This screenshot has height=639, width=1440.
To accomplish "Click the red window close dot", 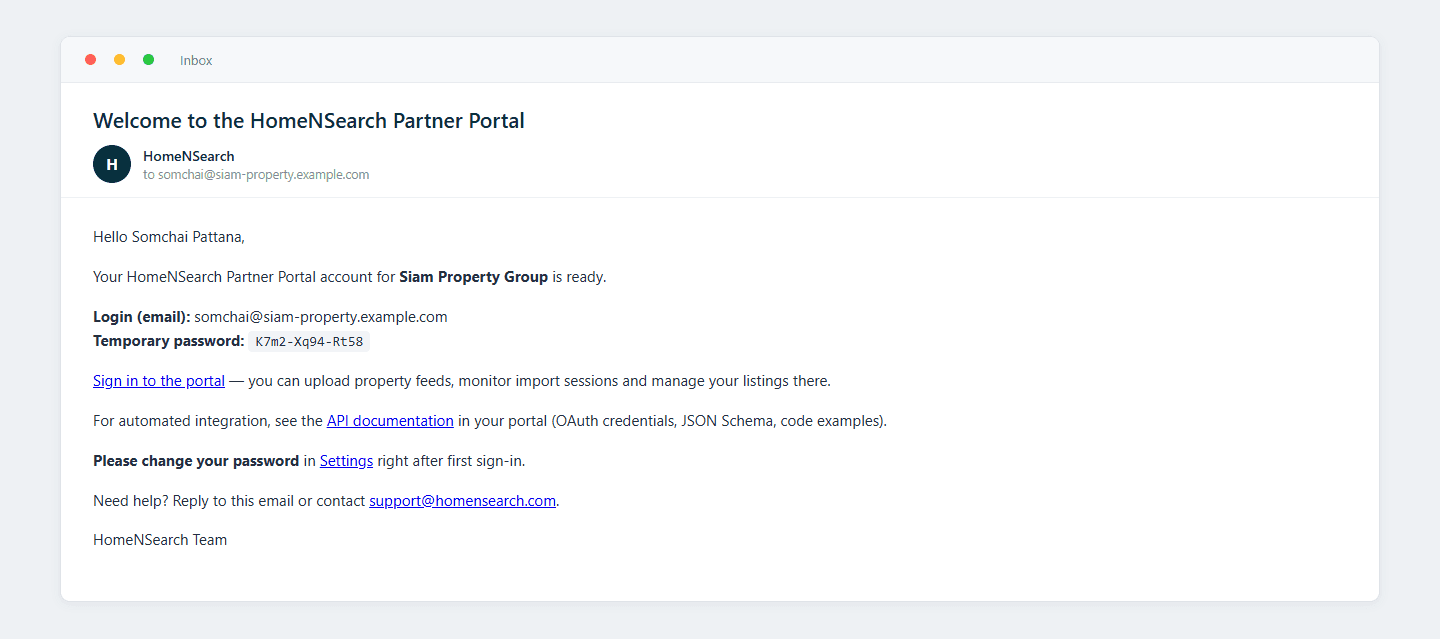I will [91, 60].
